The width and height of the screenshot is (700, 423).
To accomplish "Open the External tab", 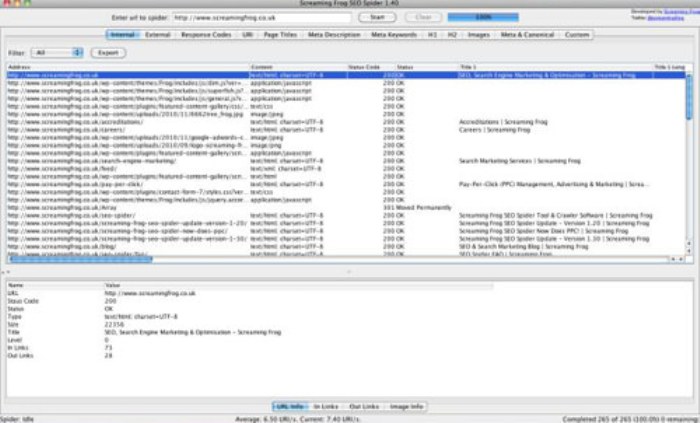I will (x=158, y=35).
